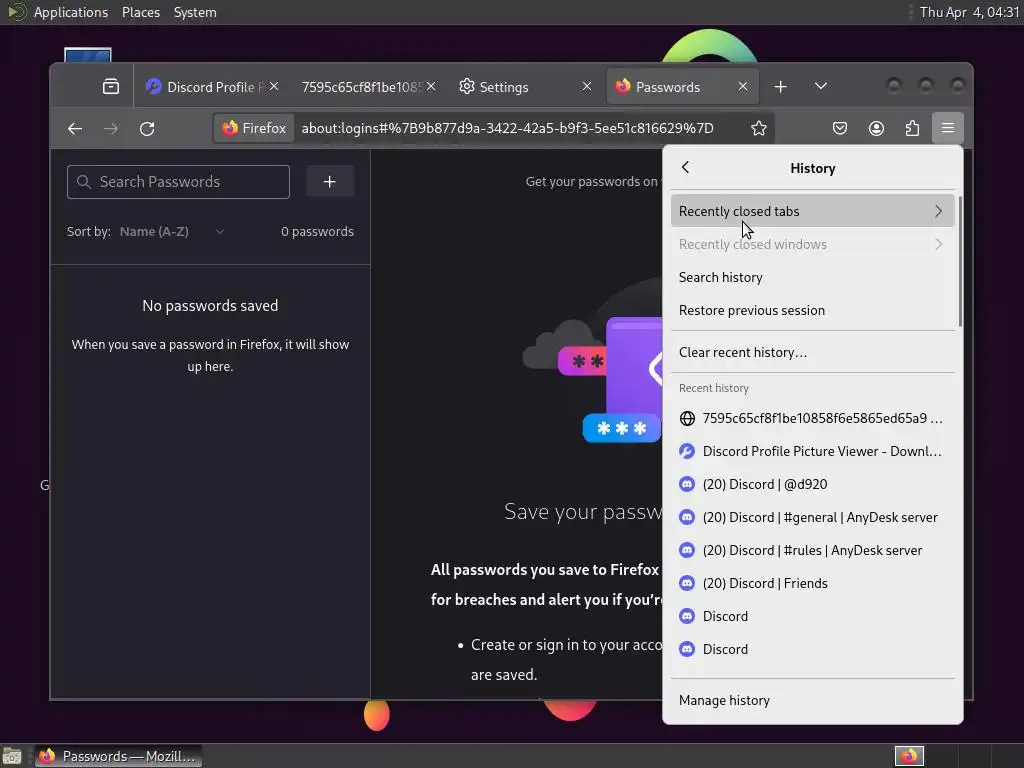
Task: Open (20) Discord | @d920 history entry
Action: pyautogui.click(x=812, y=485)
